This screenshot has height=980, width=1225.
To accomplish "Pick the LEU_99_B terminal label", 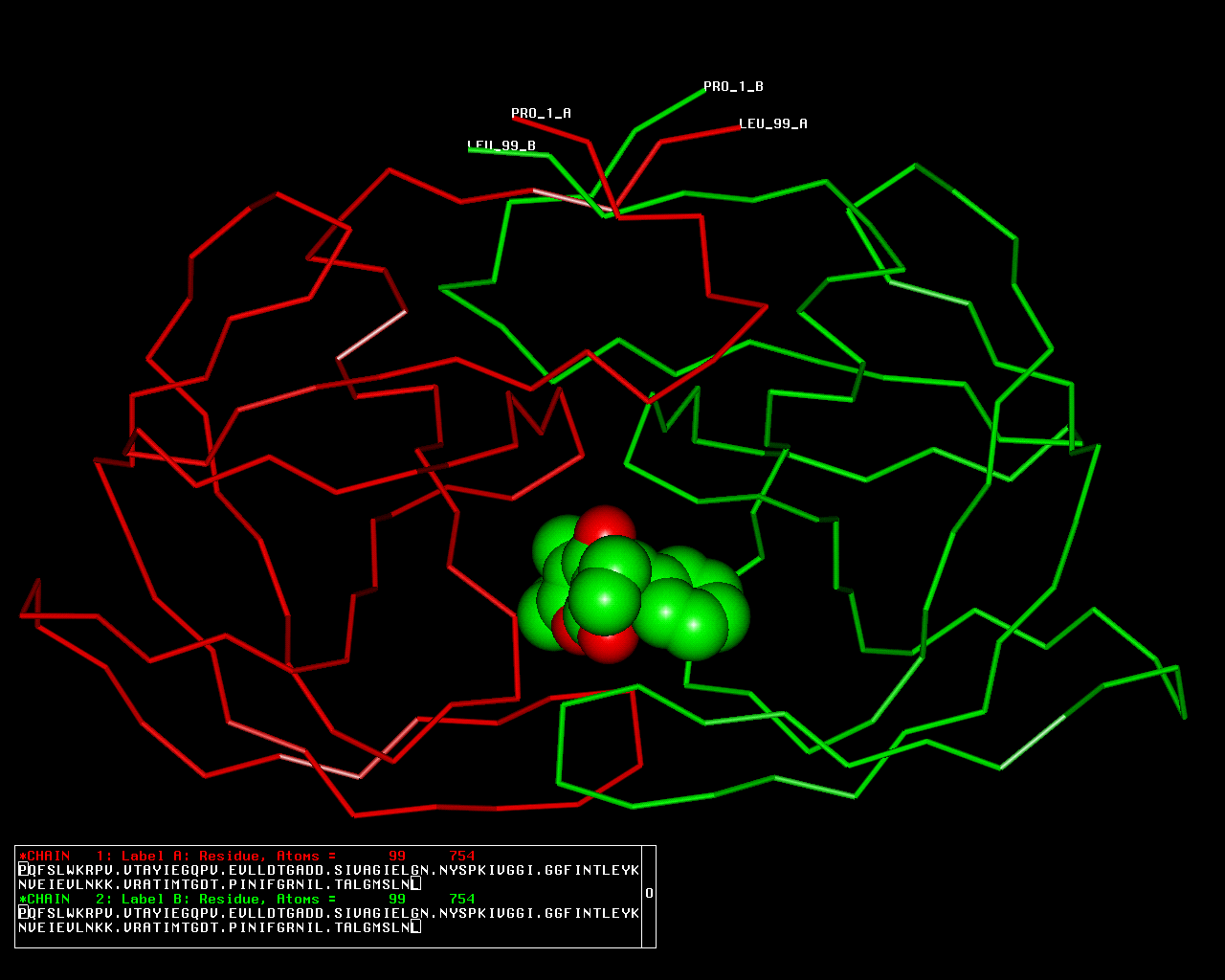I will [501, 145].
